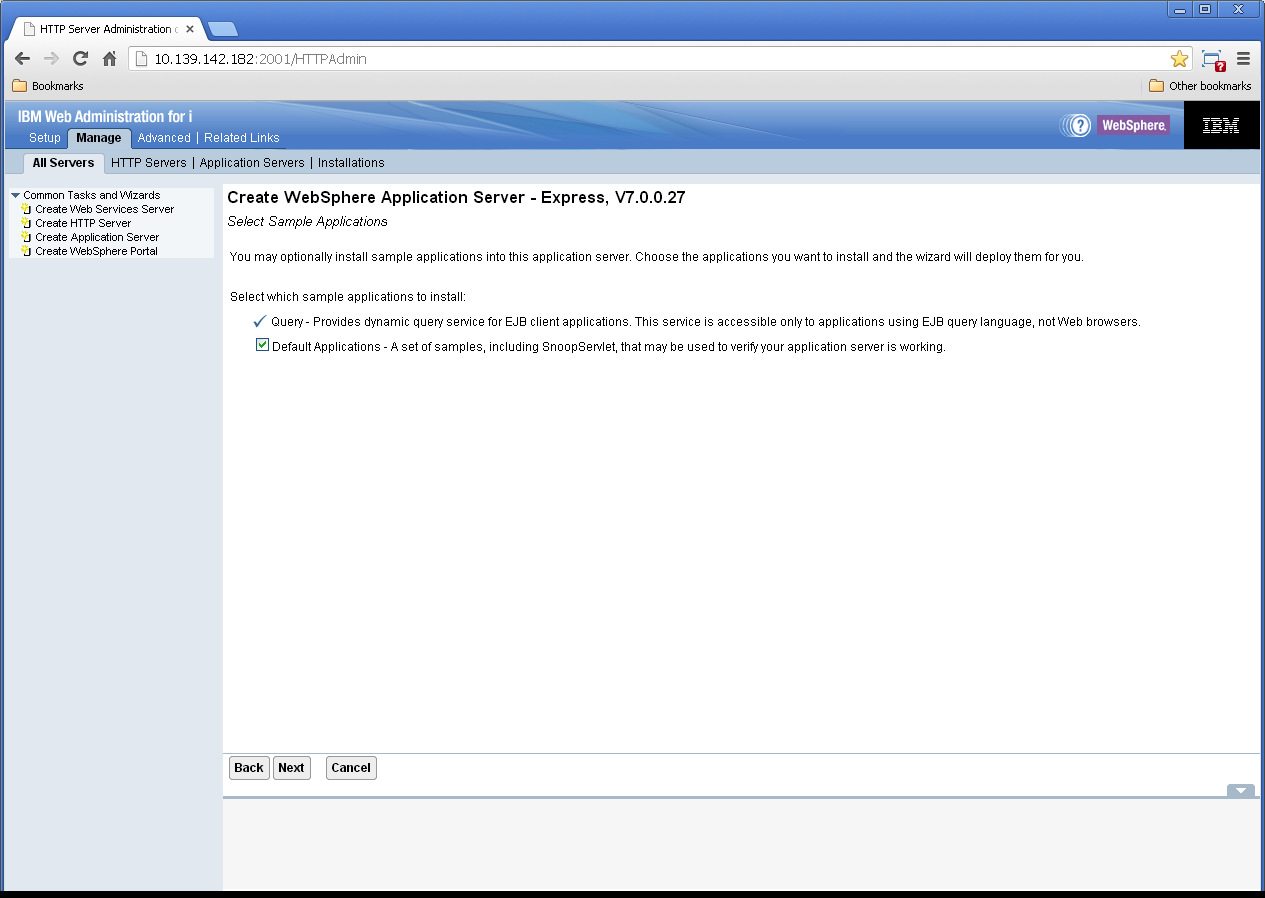Switch to HTTP Servers subtab
This screenshot has height=898, width=1265.
[x=149, y=163]
